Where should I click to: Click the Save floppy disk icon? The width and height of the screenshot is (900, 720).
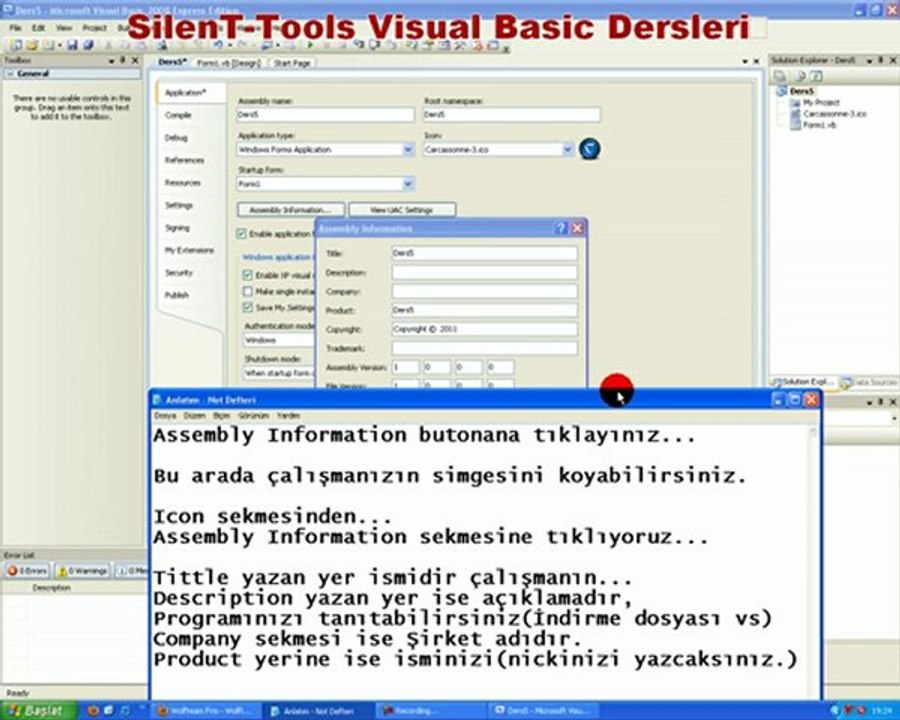point(72,45)
